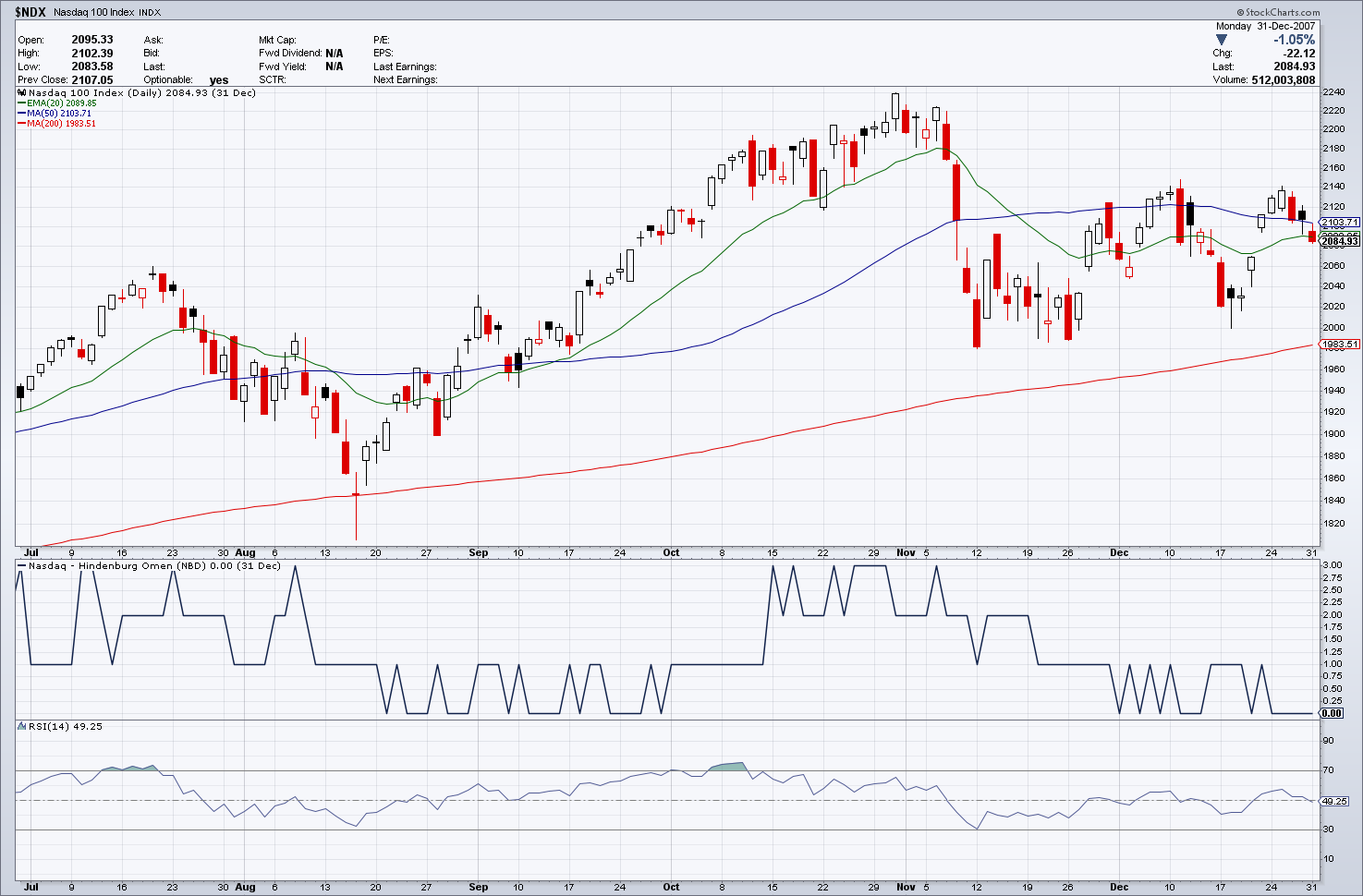Click the $NDX ticker symbol heading

pos(30,13)
